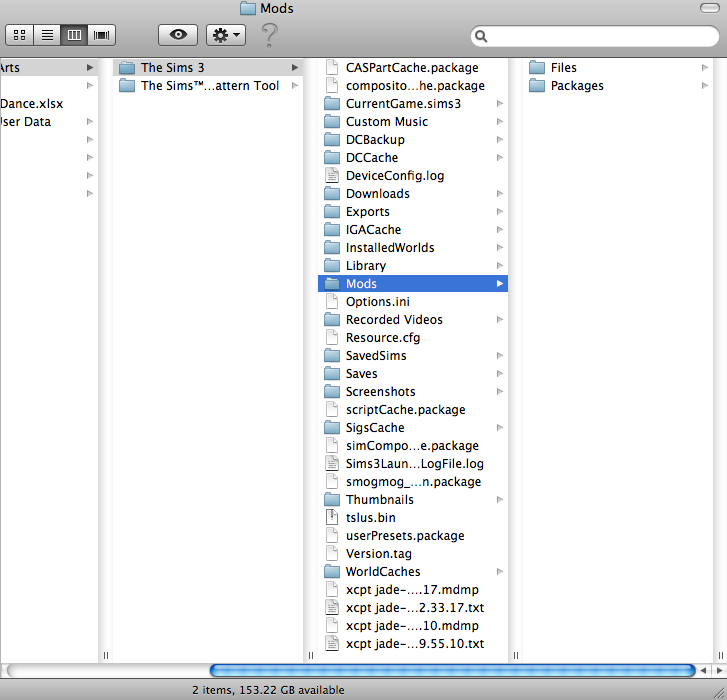The height and width of the screenshot is (700, 727).
Task: Expand the Saves folder arrow
Action: pos(499,374)
